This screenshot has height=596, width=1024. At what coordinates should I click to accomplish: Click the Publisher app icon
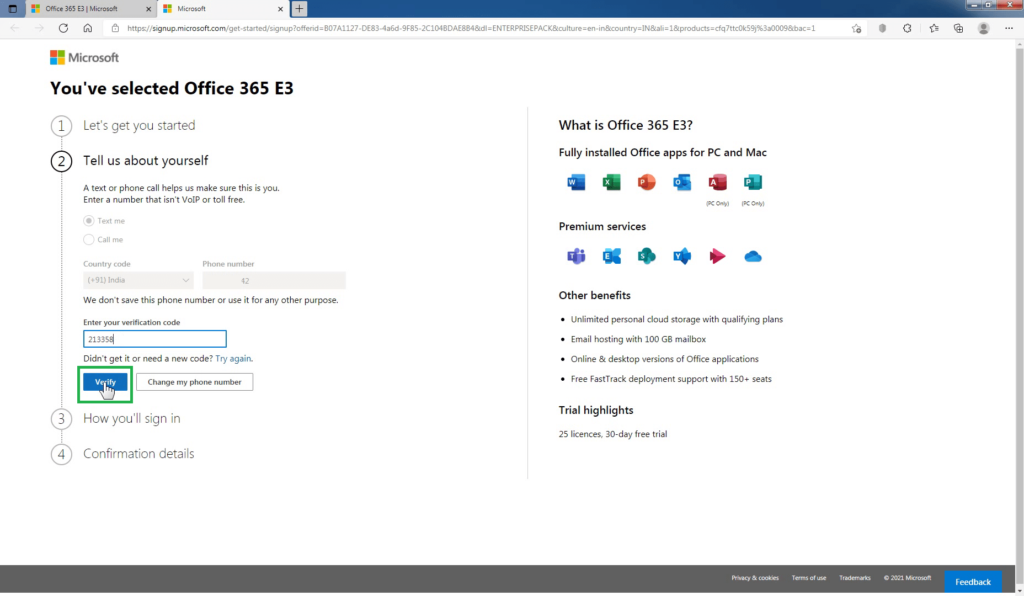[x=752, y=182]
